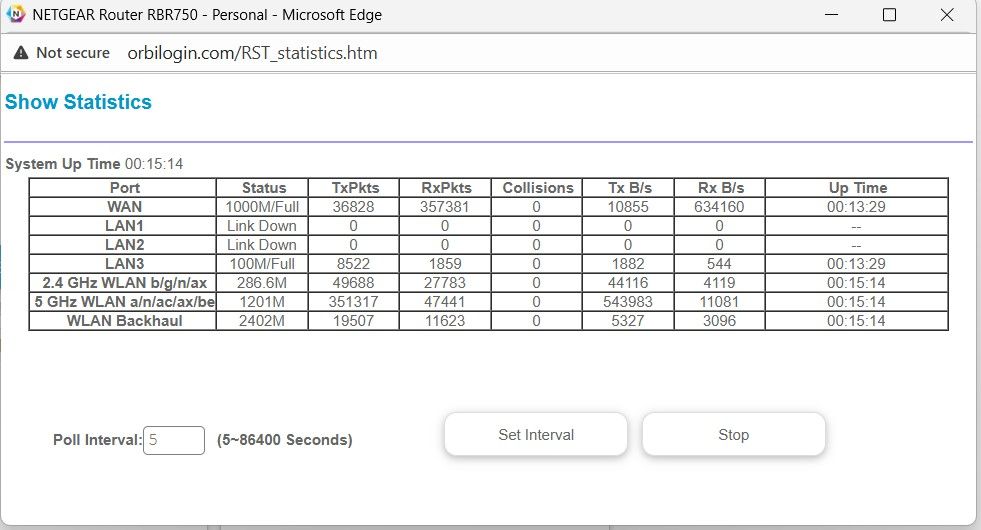Click the Not secure warning icon
This screenshot has width=981, height=530.
click(x=21, y=53)
